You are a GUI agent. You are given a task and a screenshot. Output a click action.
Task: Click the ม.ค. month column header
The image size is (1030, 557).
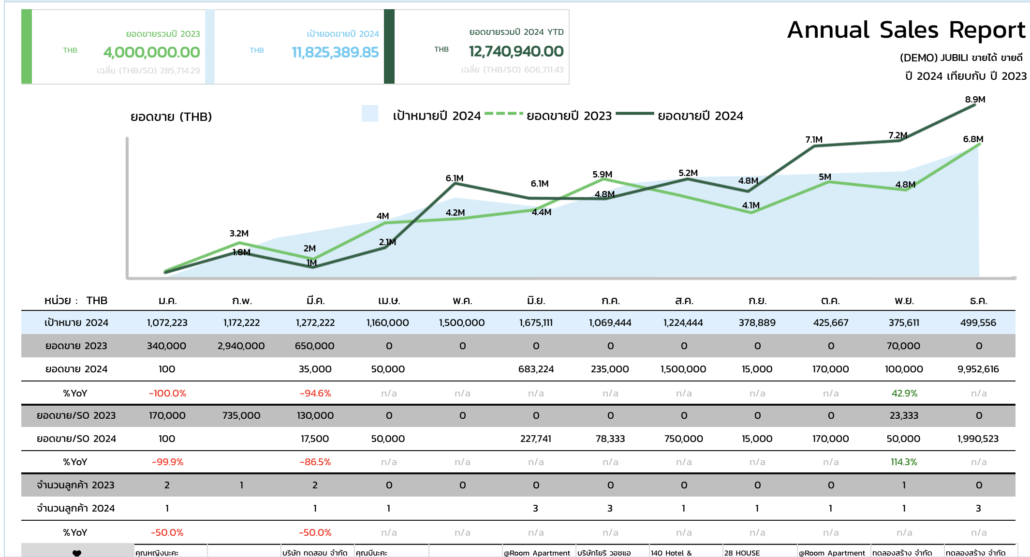pos(168,300)
